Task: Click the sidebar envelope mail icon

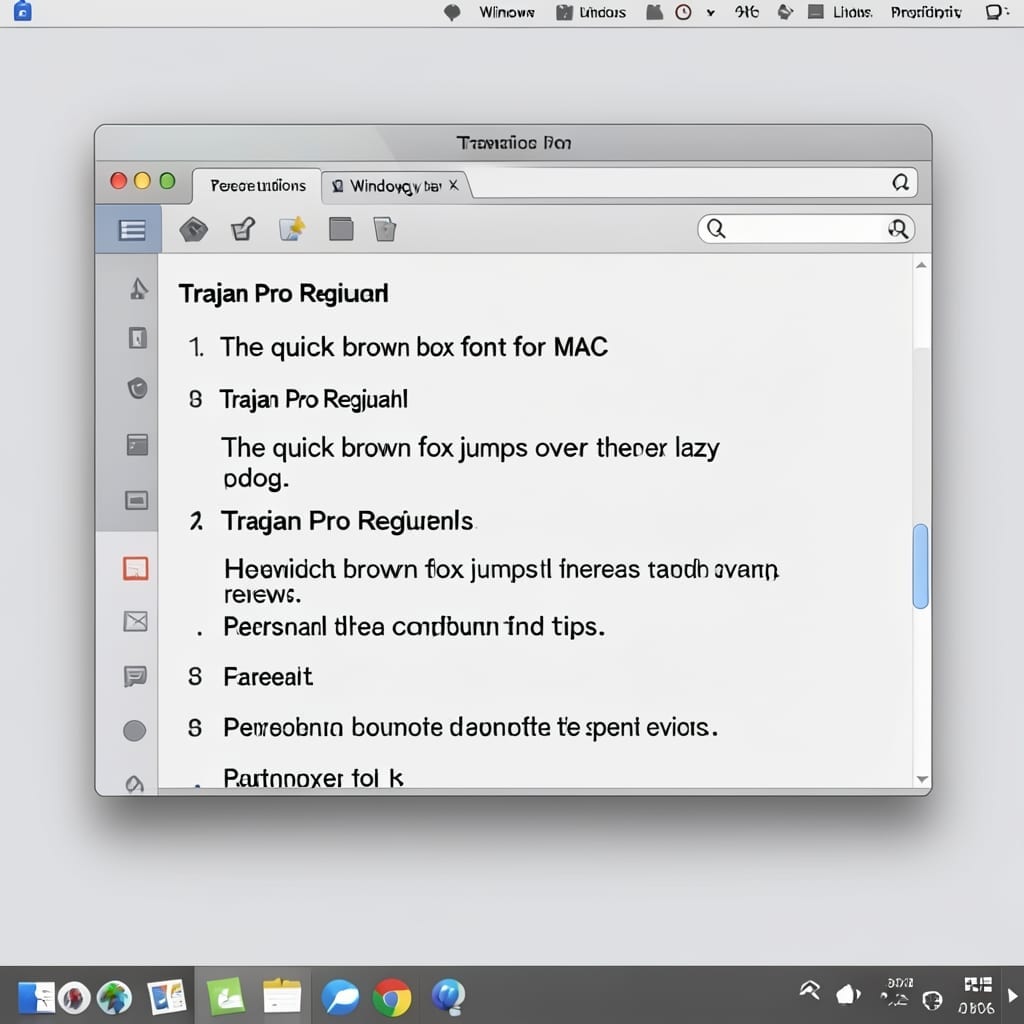Action: click(x=135, y=621)
